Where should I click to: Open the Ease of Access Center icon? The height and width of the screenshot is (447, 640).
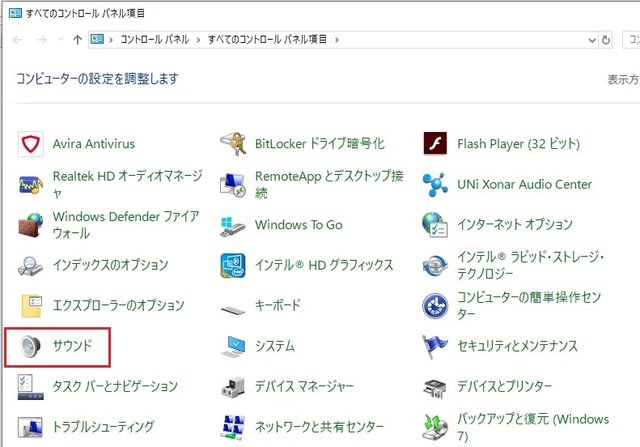(435, 306)
